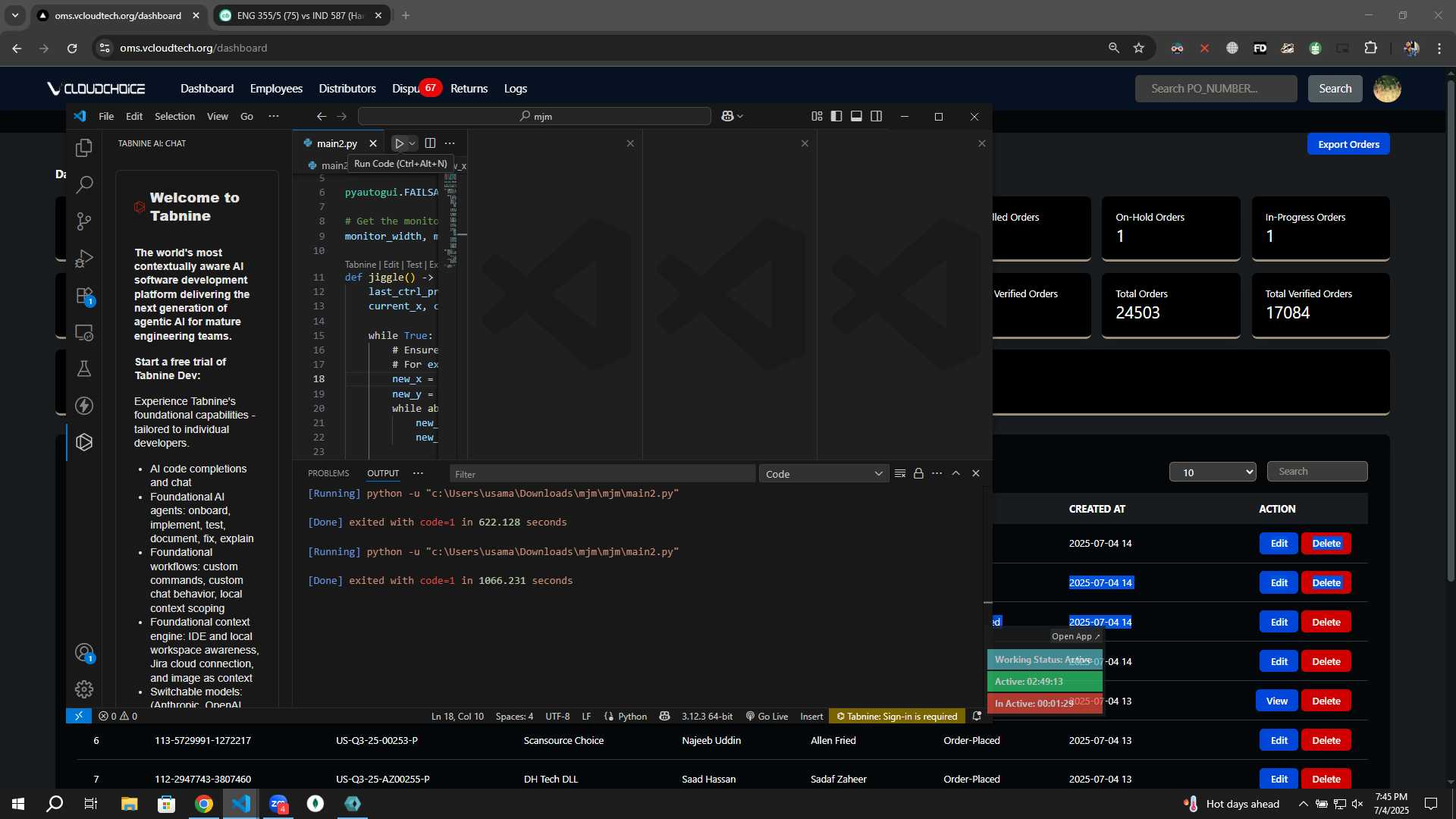The image size is (1456, 819).
Task: Open Copilot chat menu in VS Code title bar
Action: [x=732, y=116]
